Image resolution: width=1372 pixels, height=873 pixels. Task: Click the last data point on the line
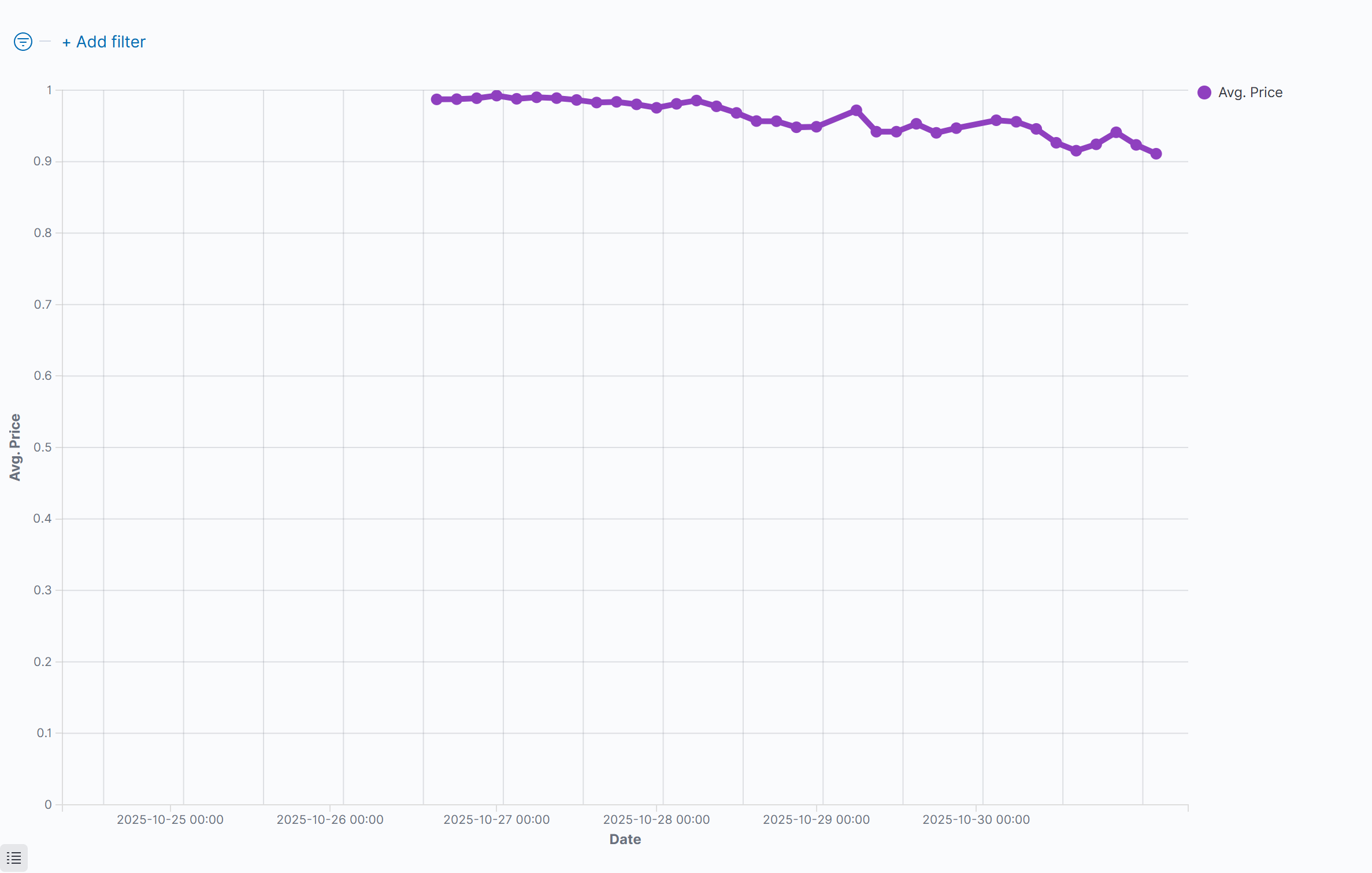pos(1156,154)
